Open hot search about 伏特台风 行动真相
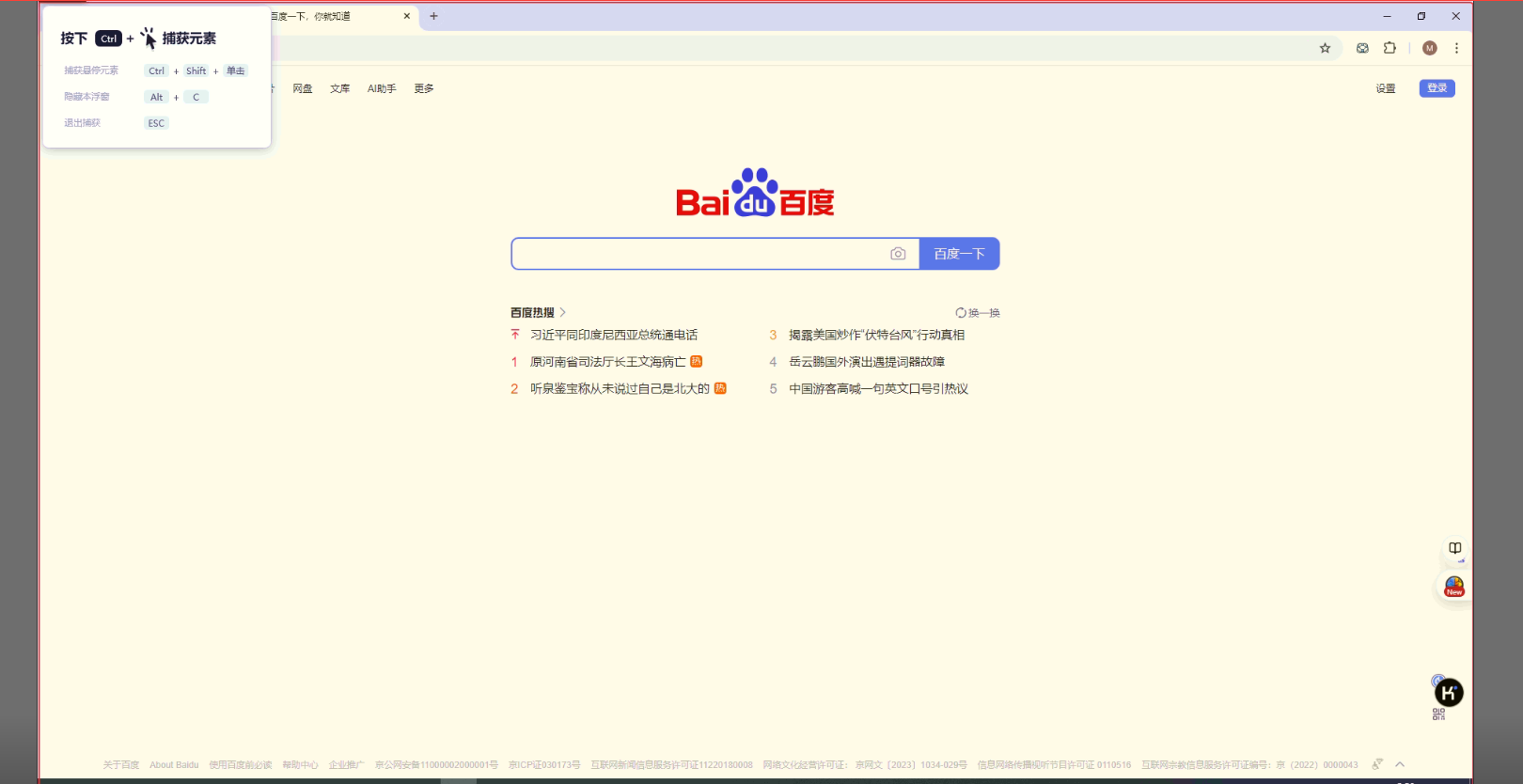The image size is (1523, 784). tap(876, 335)
